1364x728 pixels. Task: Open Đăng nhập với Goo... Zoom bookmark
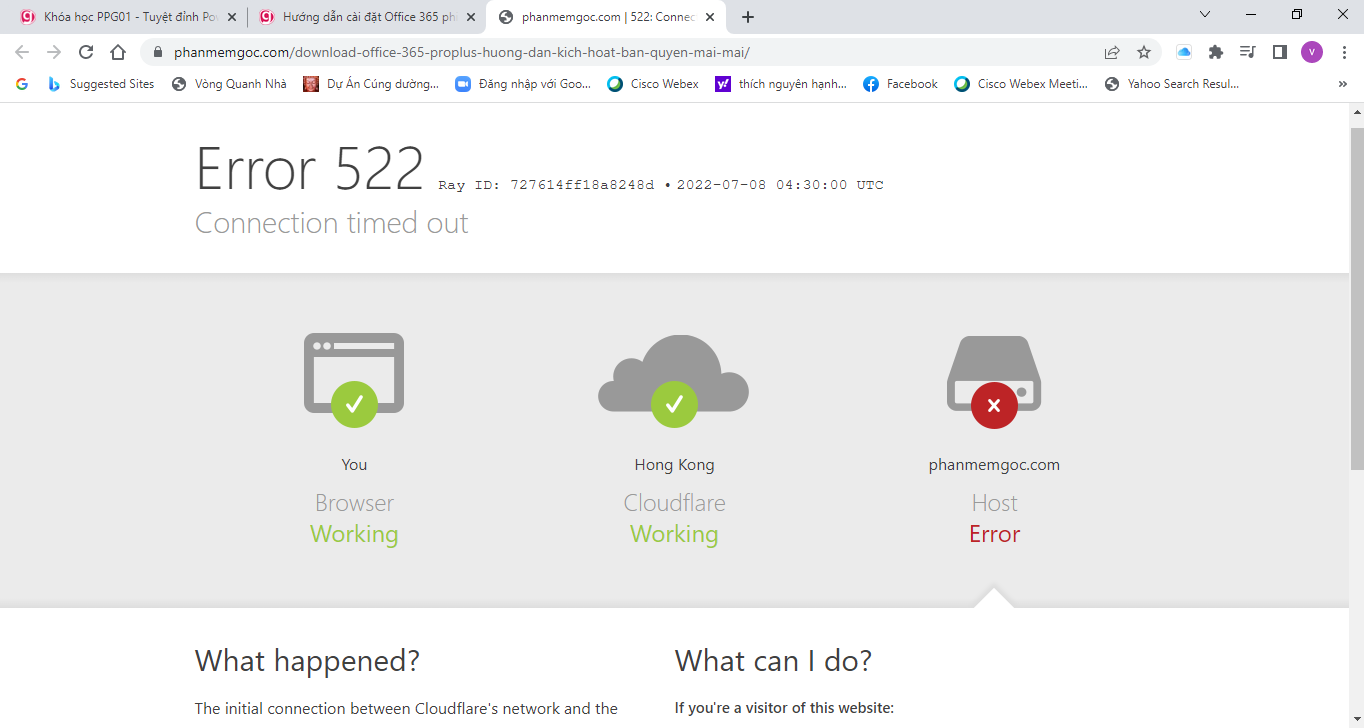point(523,84)
